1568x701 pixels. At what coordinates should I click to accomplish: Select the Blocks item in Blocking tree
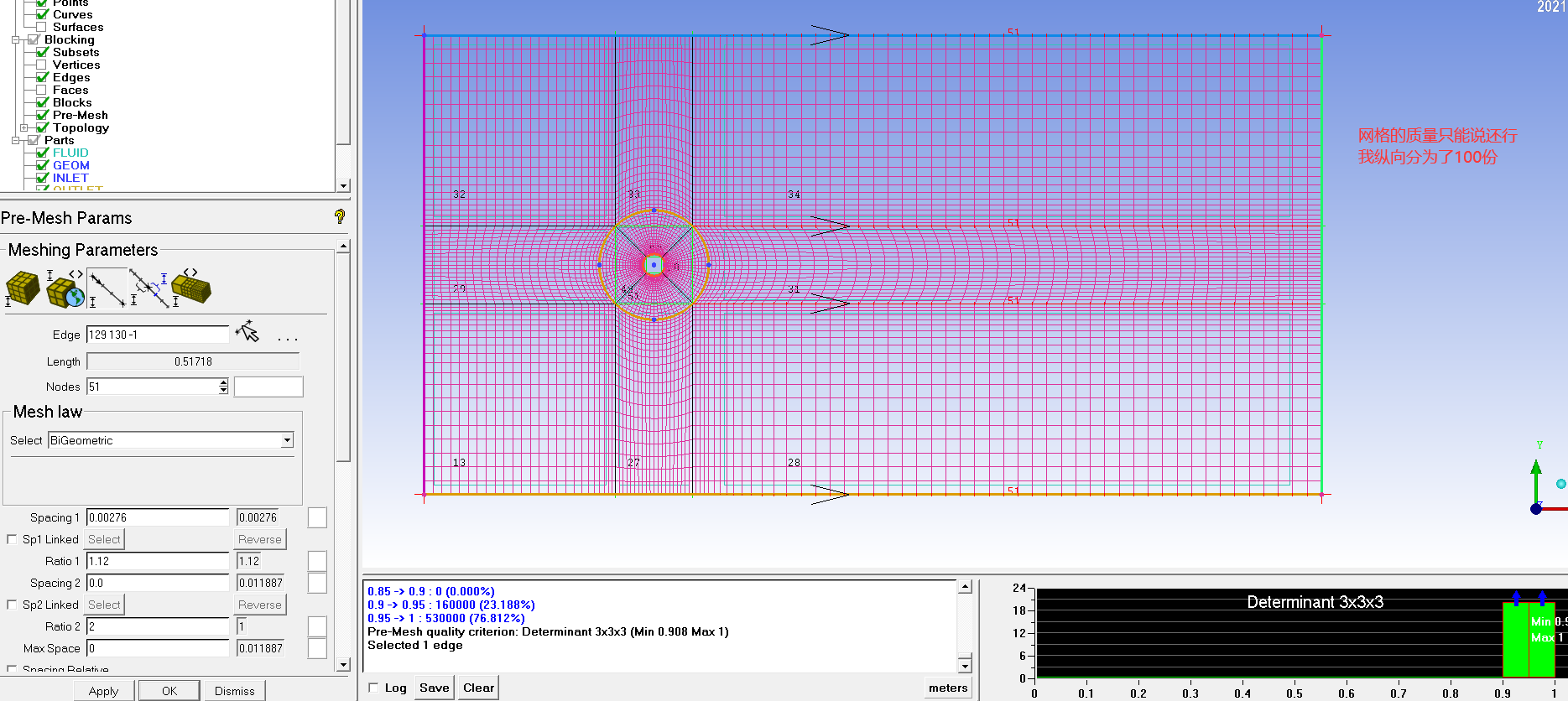72,102
